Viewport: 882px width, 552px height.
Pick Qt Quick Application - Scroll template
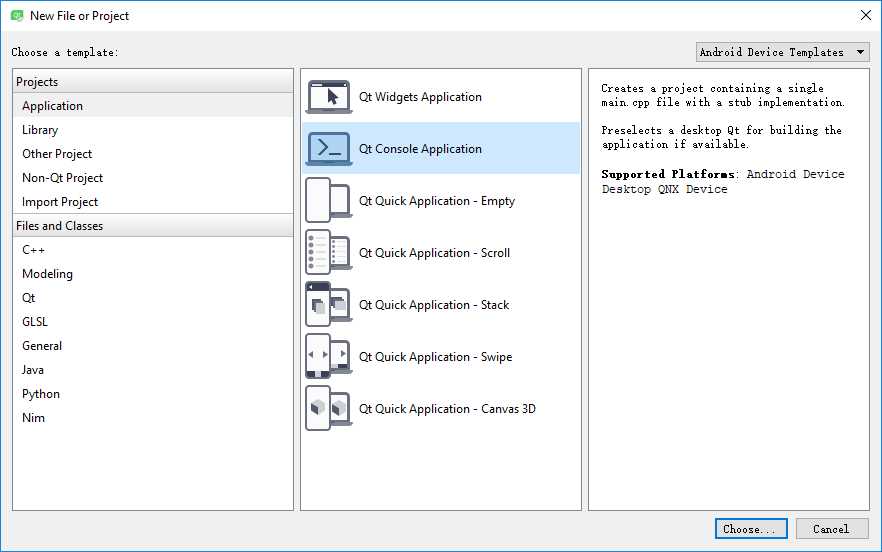(441, 253)
